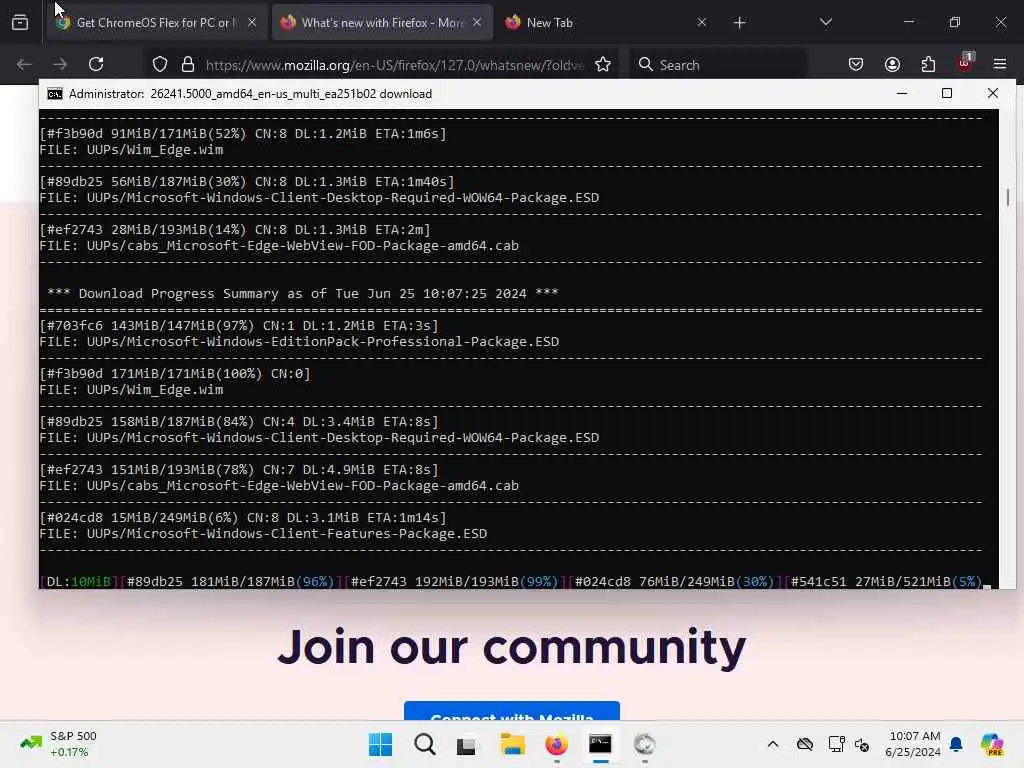Click the Connect with Mozilla button
1024x768 pixels.
pyautogui.click(x=512, y=711)
